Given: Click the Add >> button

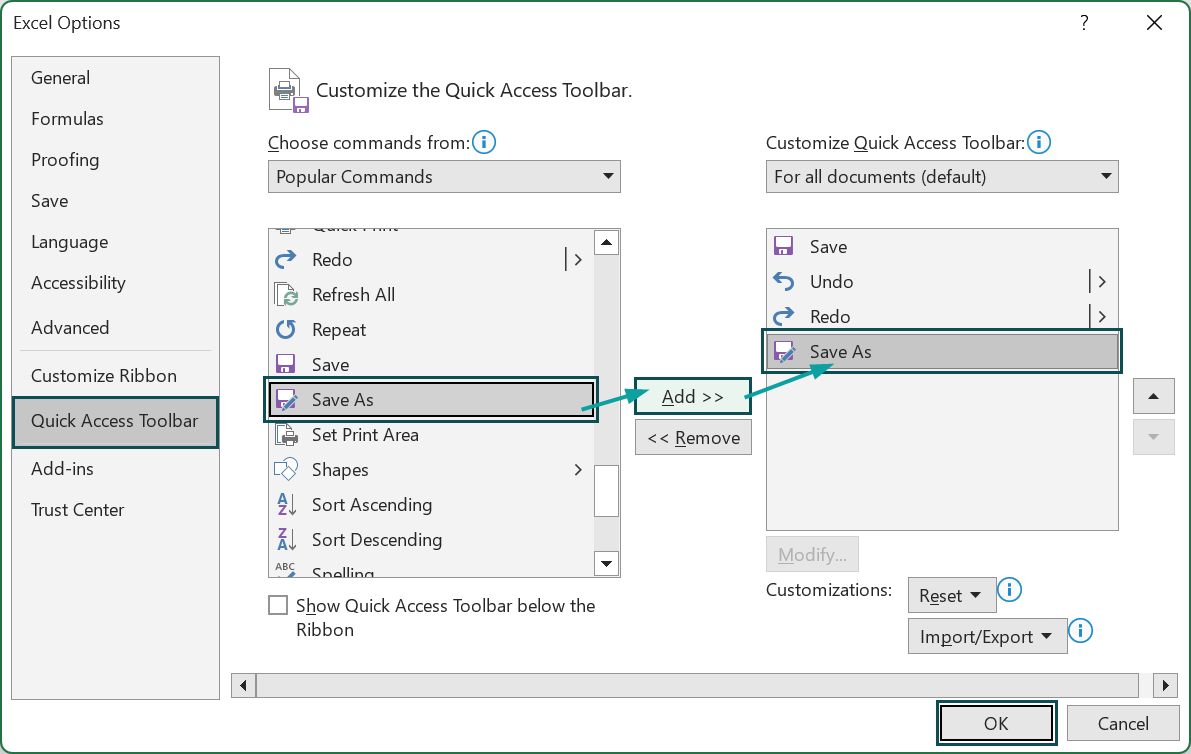Looking at the screenshot, I should [693, 396].
